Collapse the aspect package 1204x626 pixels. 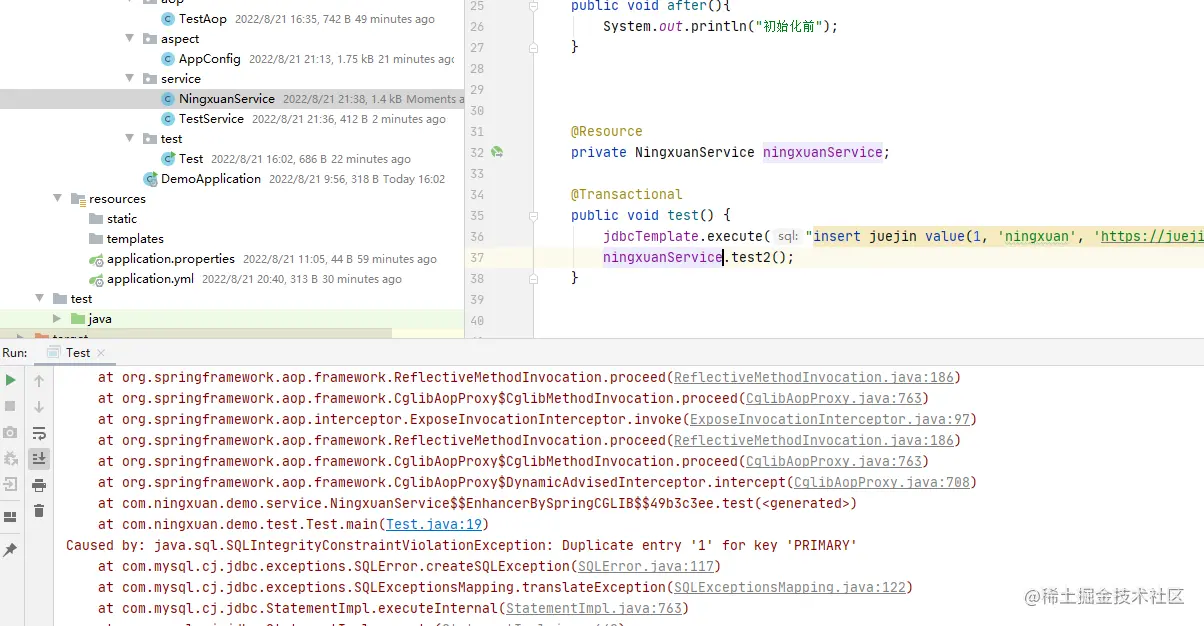pyautogui.click(x=129, y=38)
